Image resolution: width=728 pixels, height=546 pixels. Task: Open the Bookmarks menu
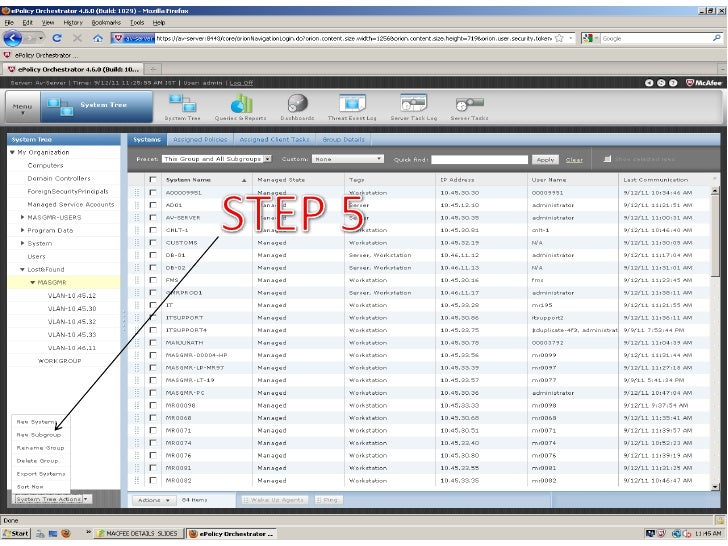coord(106,22)
